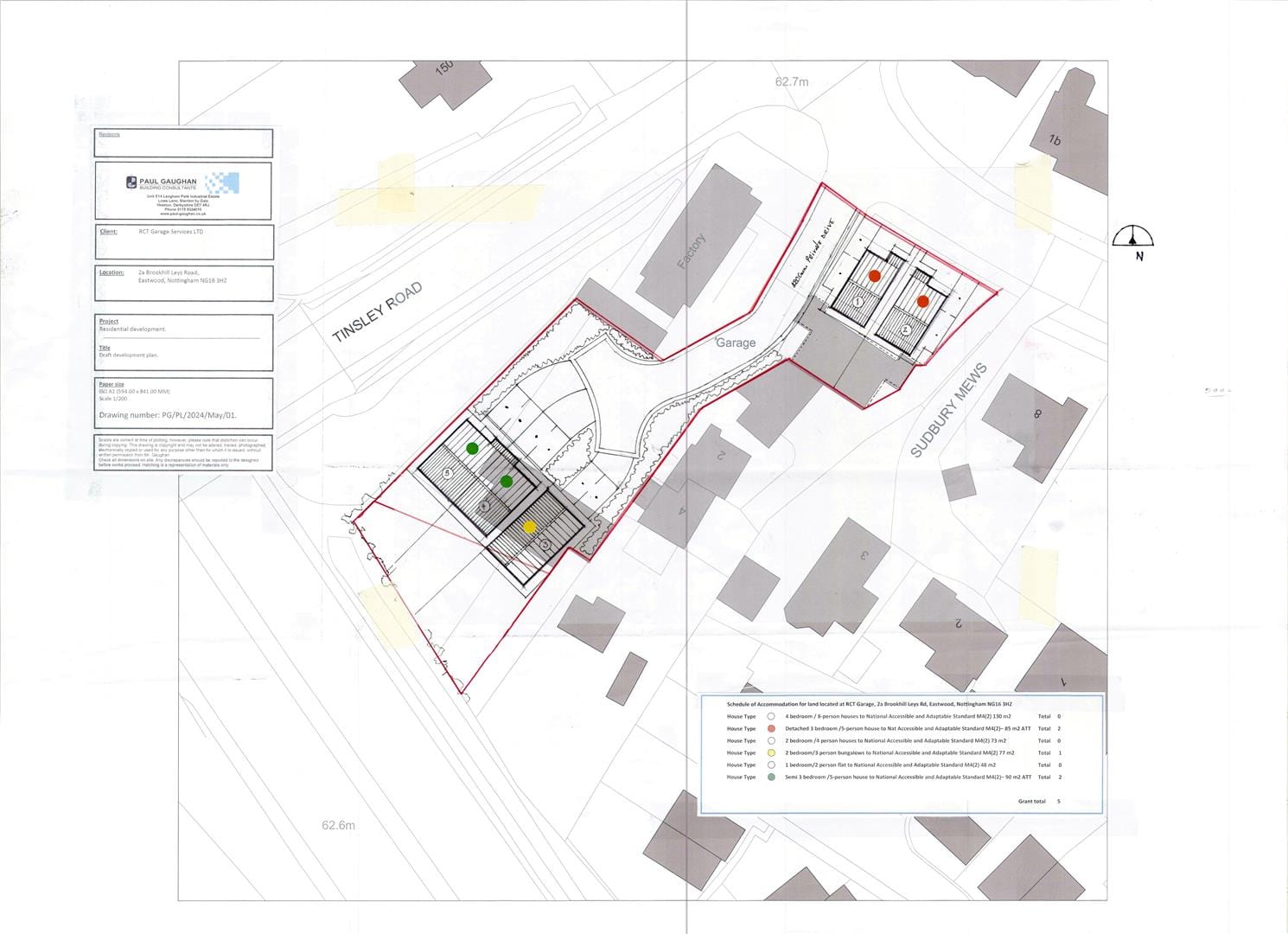The width and height of the screenshot is (1288, 934).
Task: Click the SUDBURY MEWS street label
Action: coord(949,411)
